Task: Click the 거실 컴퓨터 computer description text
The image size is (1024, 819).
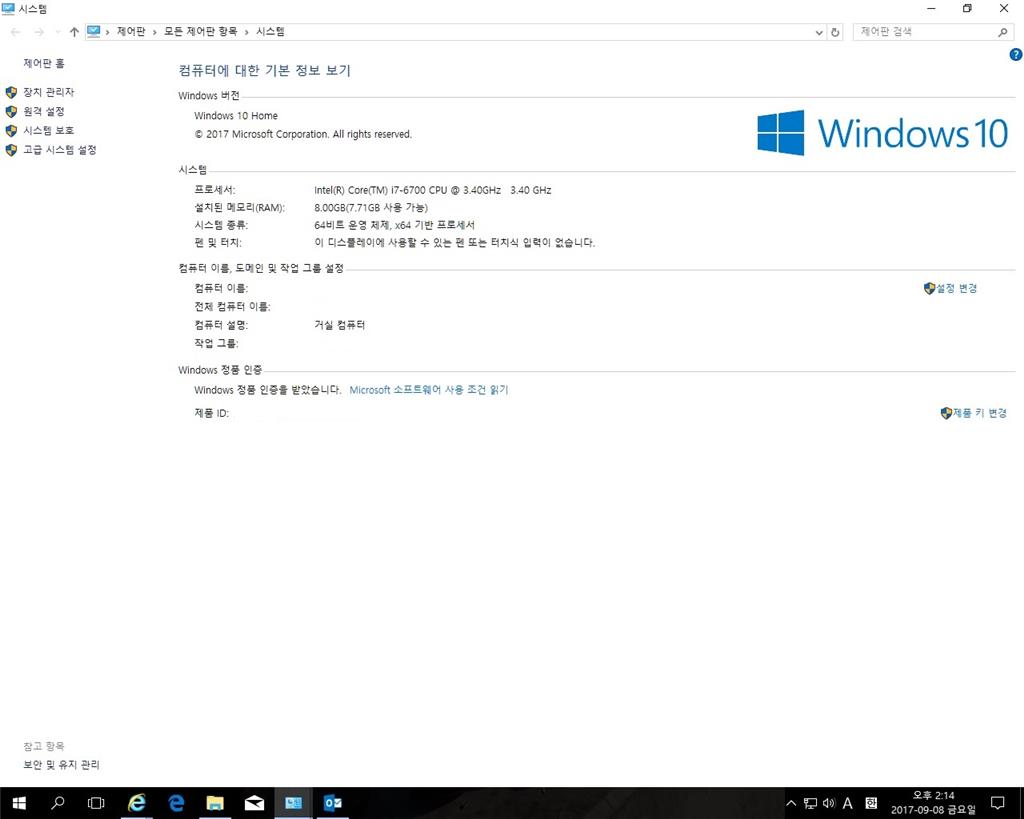Action: tap(340, 325)
